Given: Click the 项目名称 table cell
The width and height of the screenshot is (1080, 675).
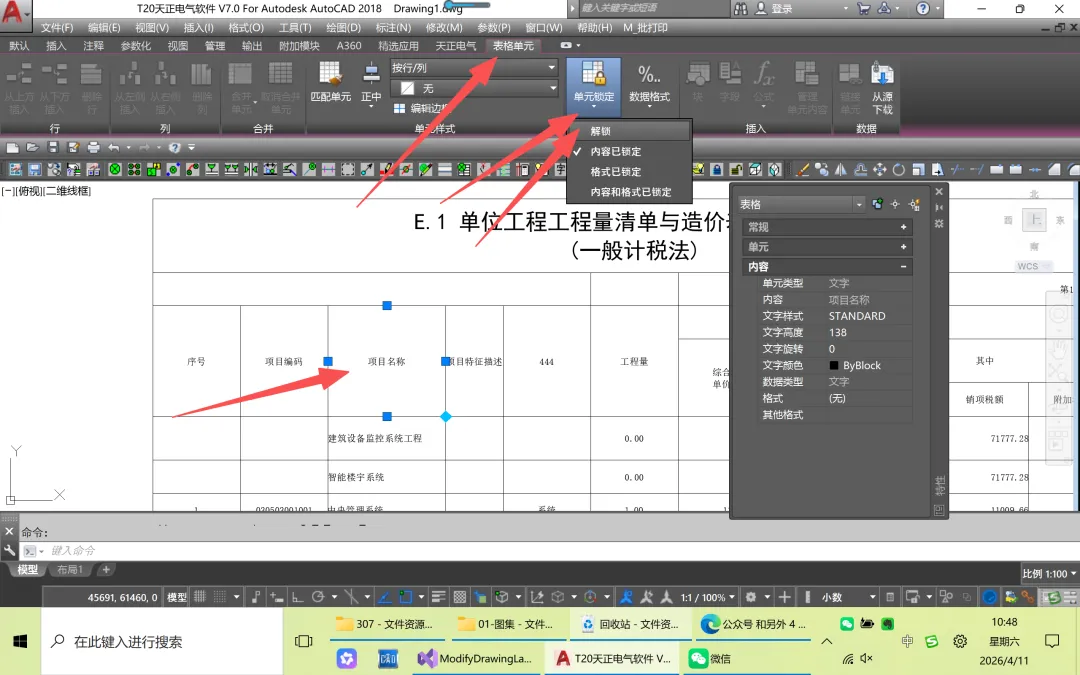Looking at the screenshot, I should click(386, 361).
